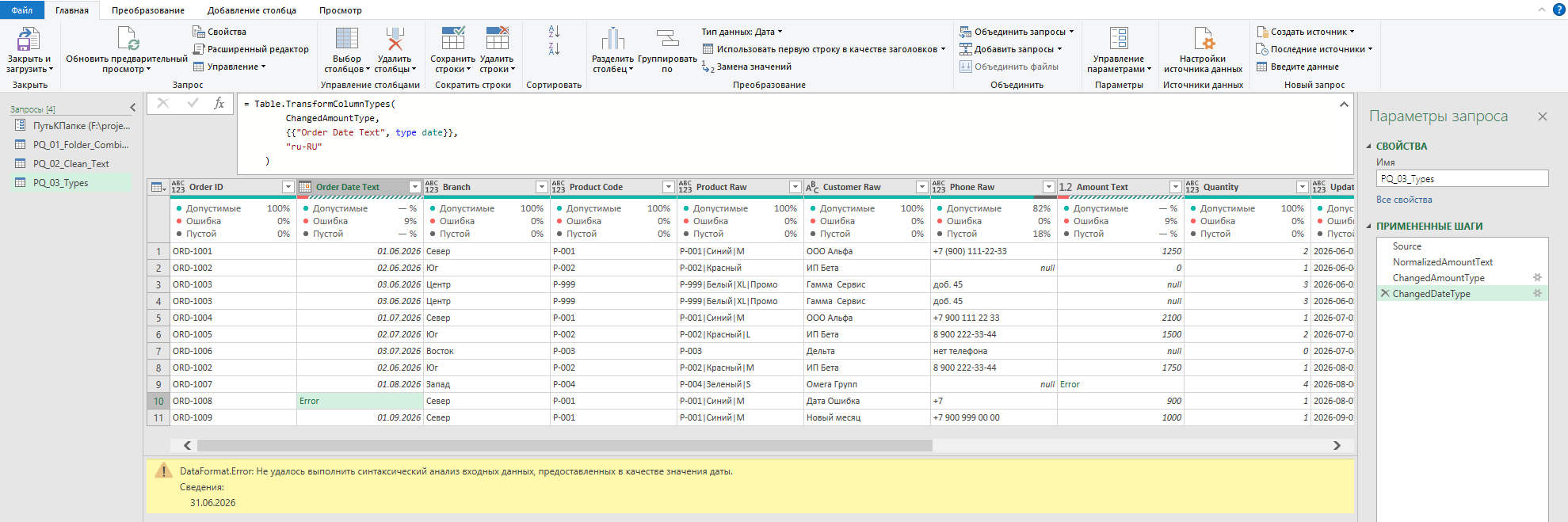Click data type icon of Order Date Text
Image resolution: width=1568 pixels, height=522 pixels.
pyautogui.click(x=305, y=187)
